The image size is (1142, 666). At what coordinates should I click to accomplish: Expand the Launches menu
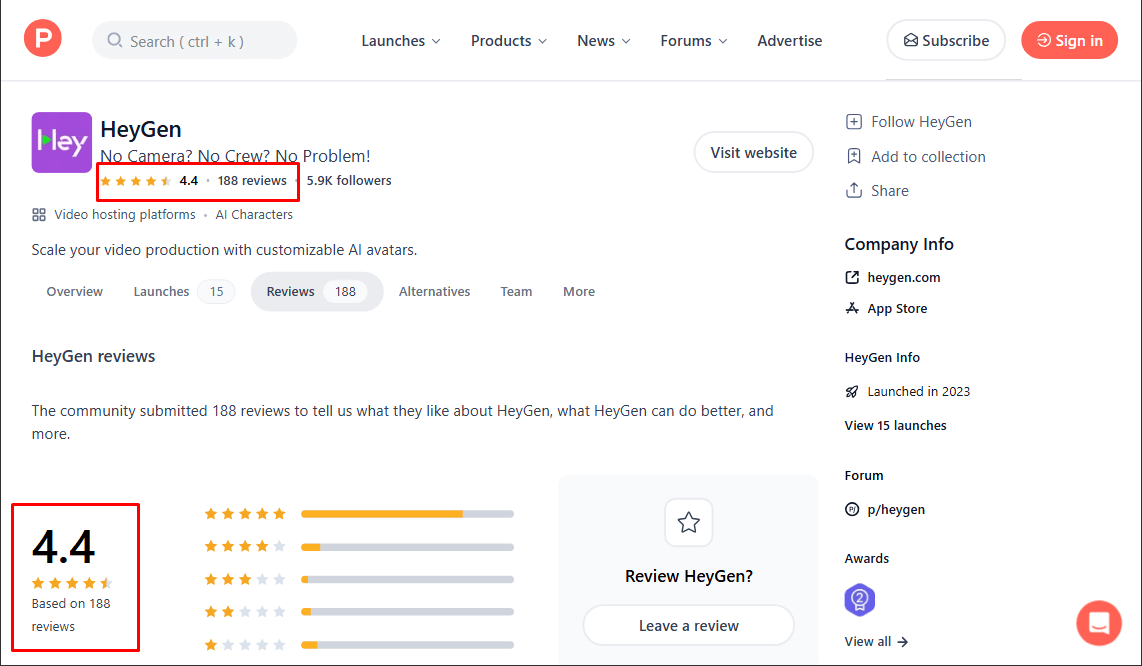click(401, 41)
